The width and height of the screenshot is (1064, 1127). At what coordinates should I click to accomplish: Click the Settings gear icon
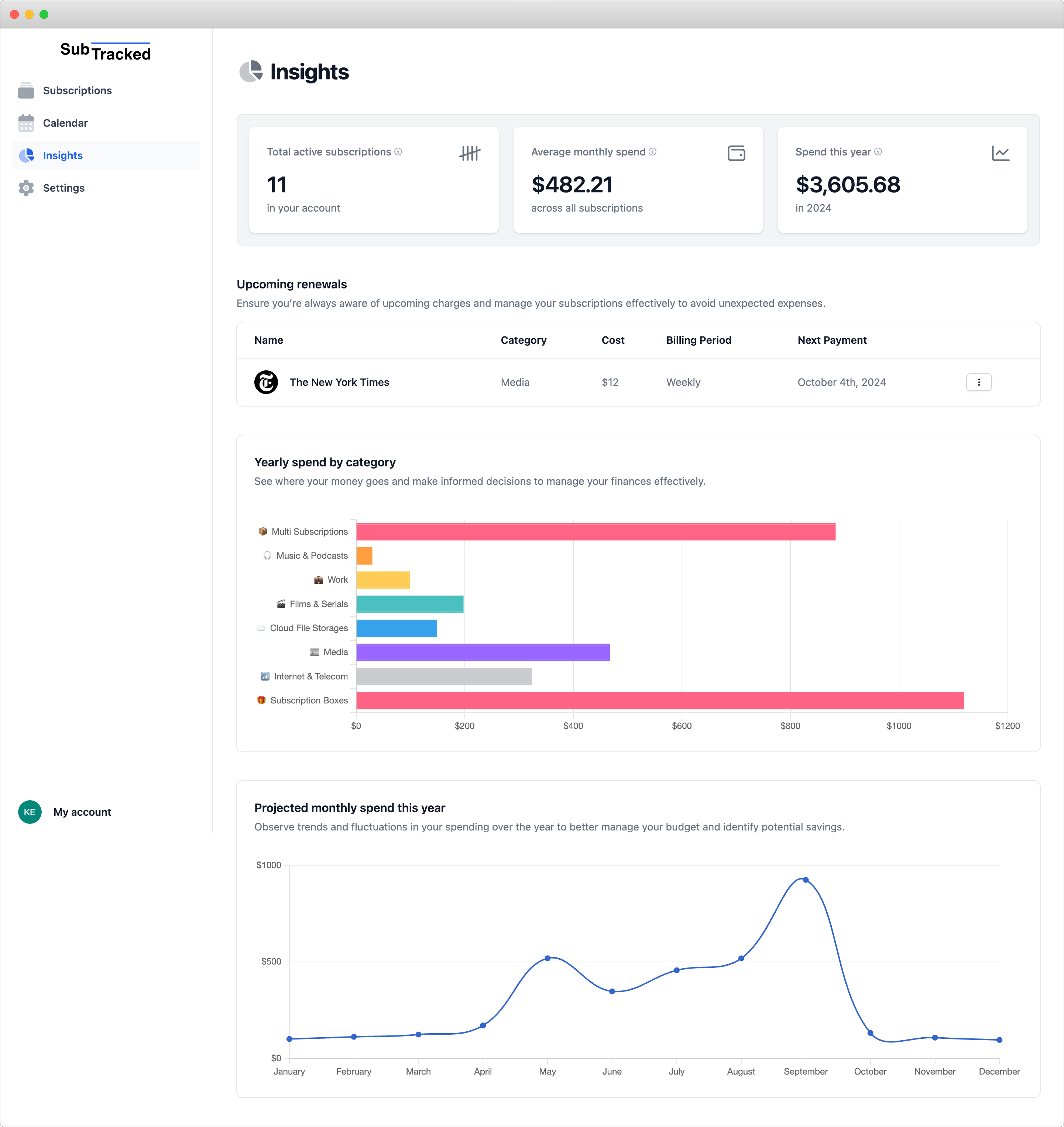[x=26, y=188]
